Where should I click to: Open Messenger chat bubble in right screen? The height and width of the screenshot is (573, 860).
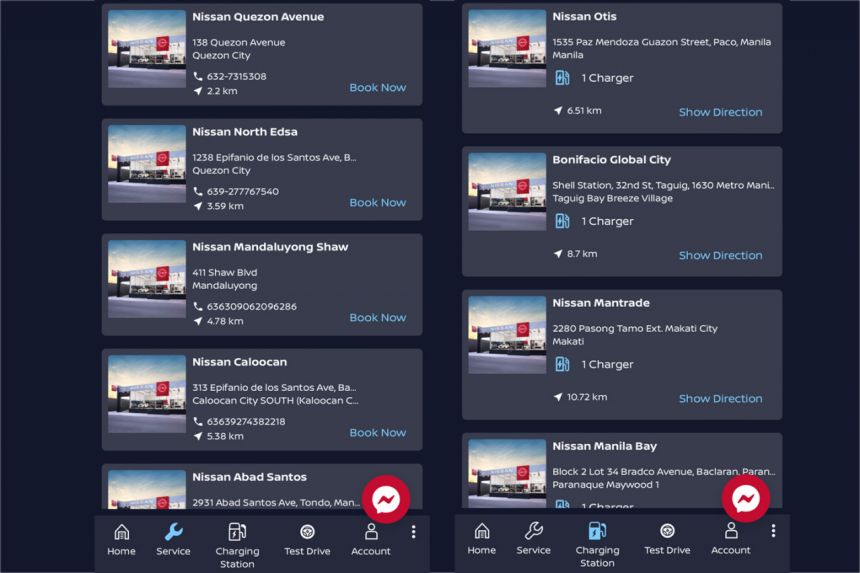point(746,498)
